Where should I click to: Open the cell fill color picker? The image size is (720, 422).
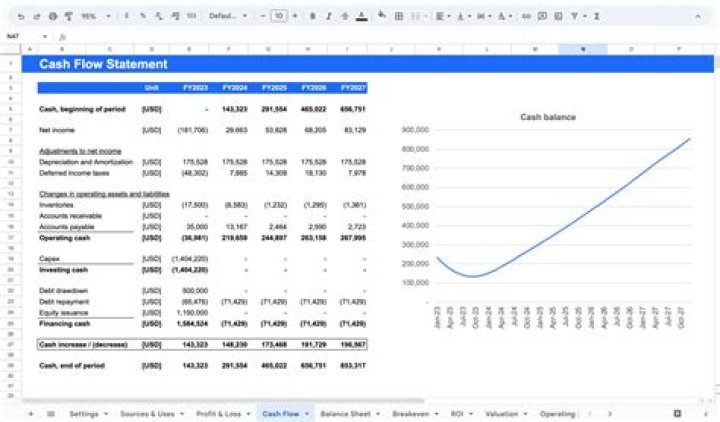click(x=382, y=16)
